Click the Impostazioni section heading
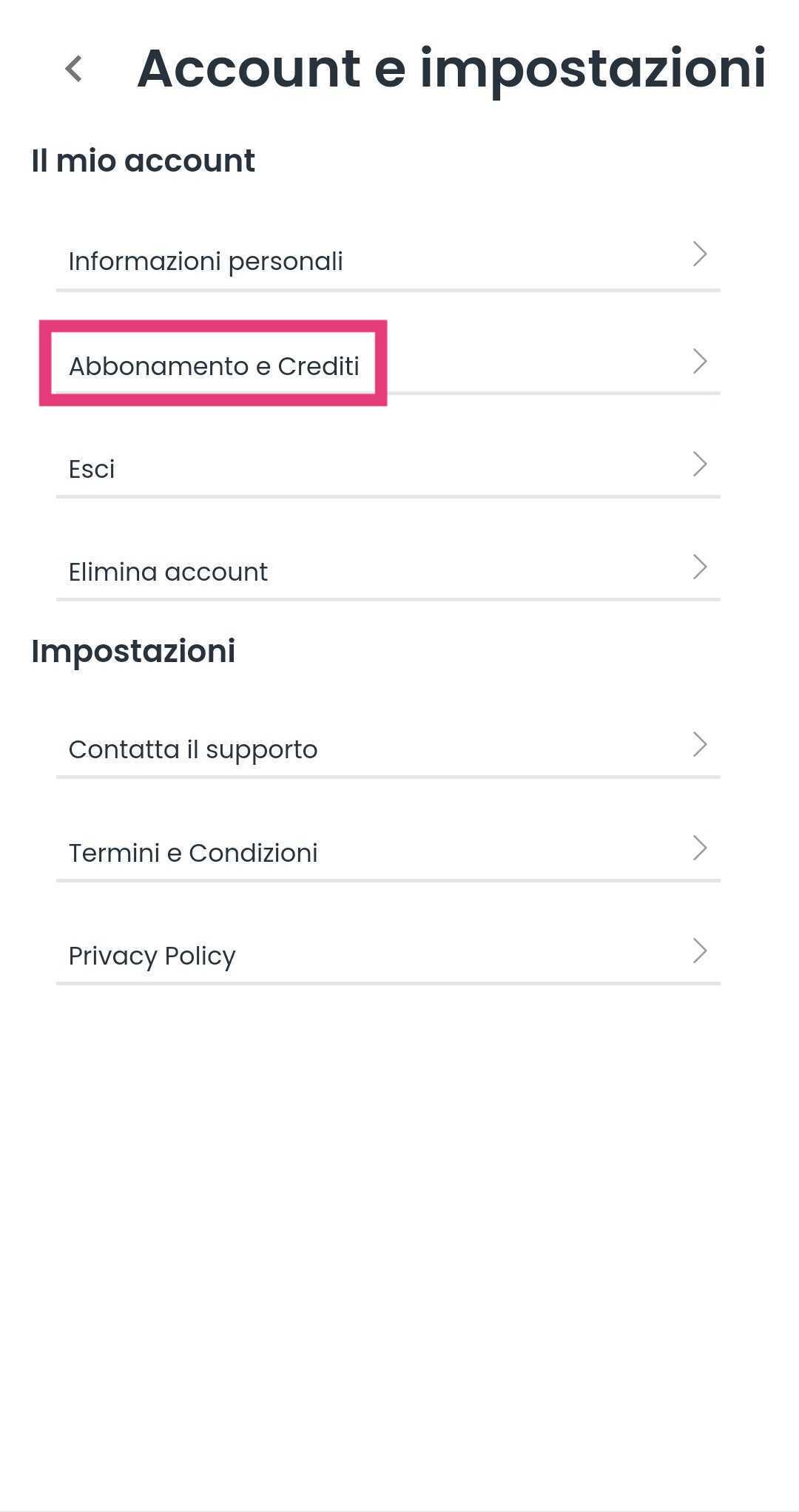The width and height of the screenshot is (799, 1512). [133, 651]
